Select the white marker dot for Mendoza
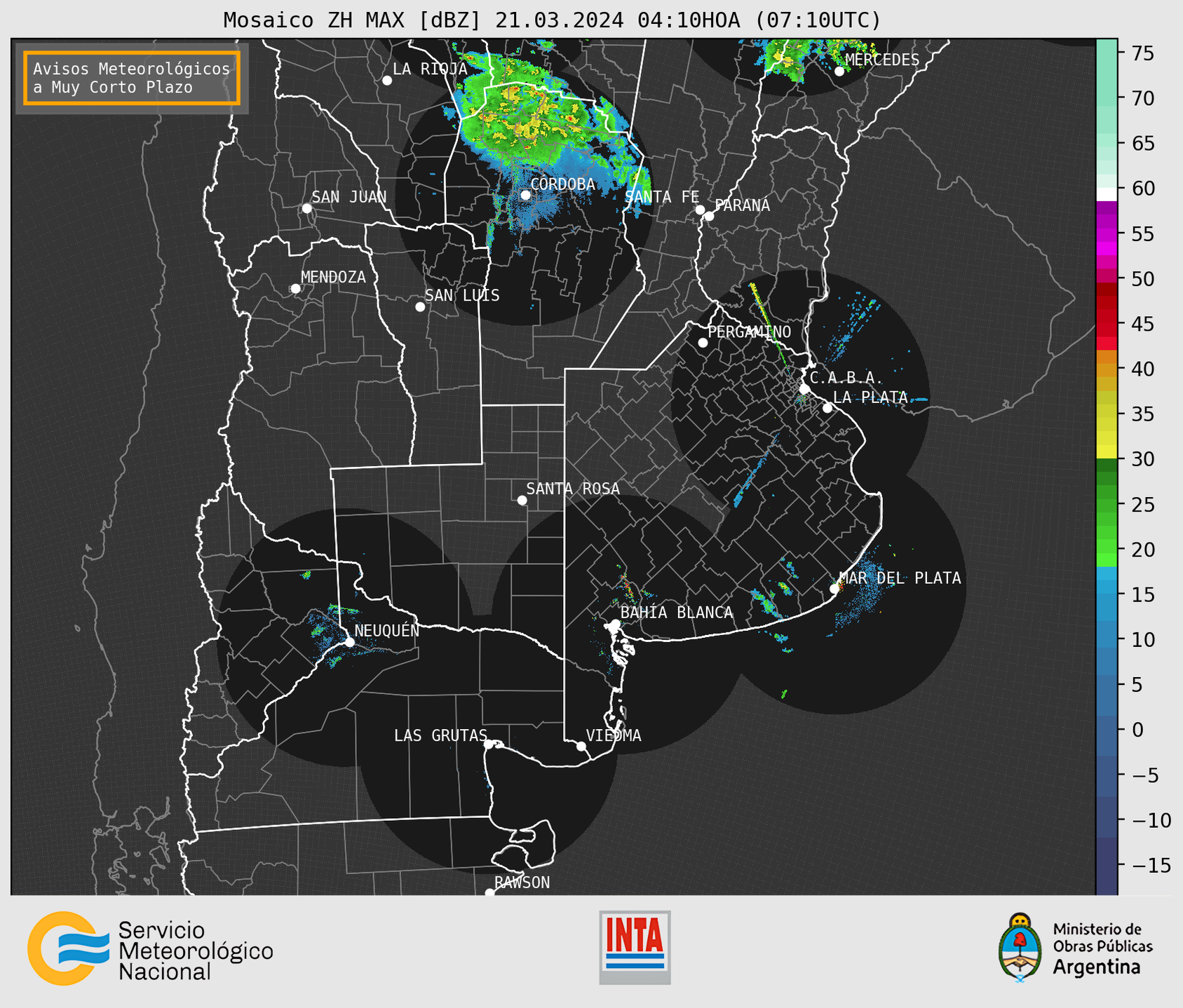The height and width of the screenshot is (1008, 1183). [295, 289]
